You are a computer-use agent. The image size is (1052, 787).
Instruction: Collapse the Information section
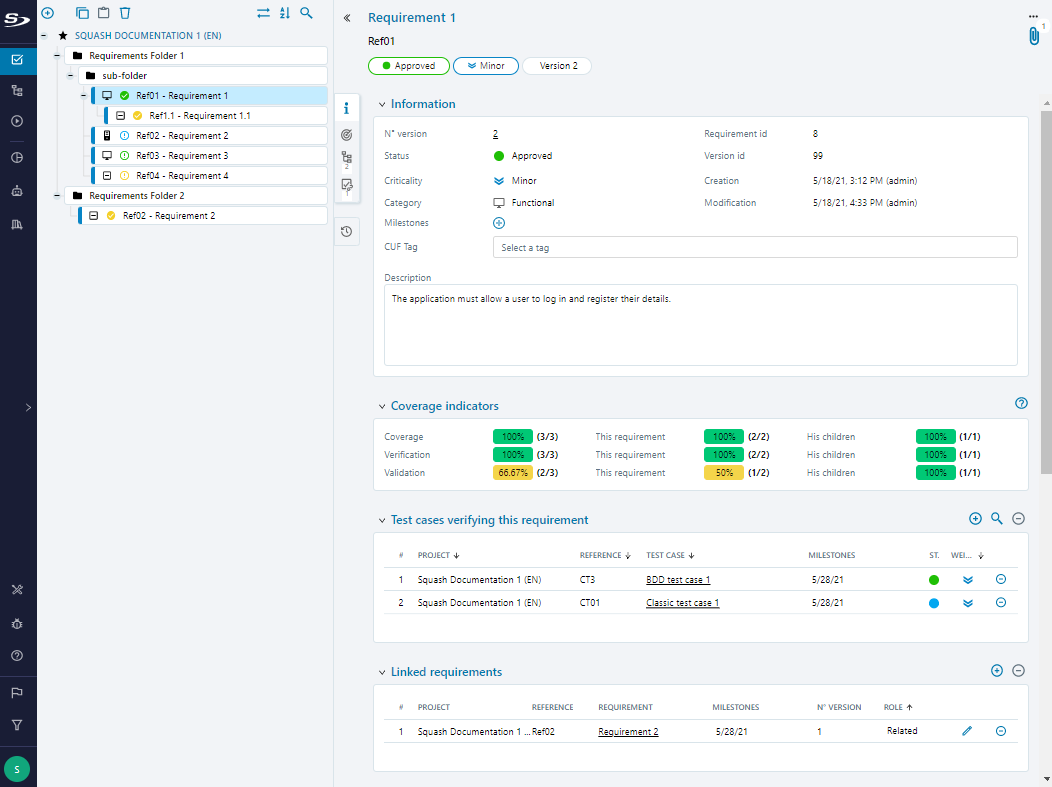point(381,104)
